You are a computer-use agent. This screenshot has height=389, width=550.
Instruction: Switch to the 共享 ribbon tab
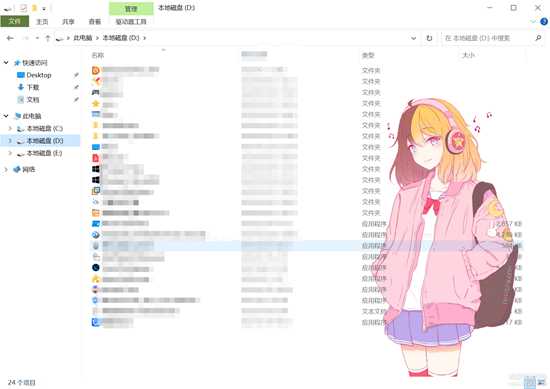[68, 22]
